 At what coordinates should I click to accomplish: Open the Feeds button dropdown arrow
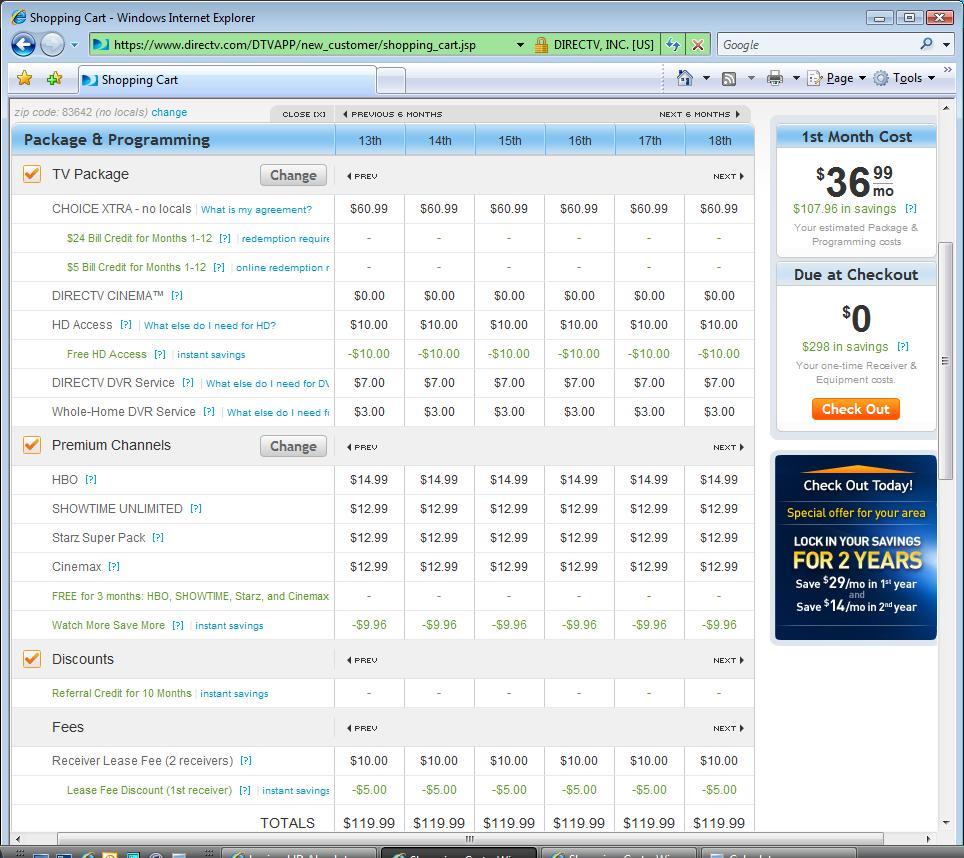click(751, 78)
